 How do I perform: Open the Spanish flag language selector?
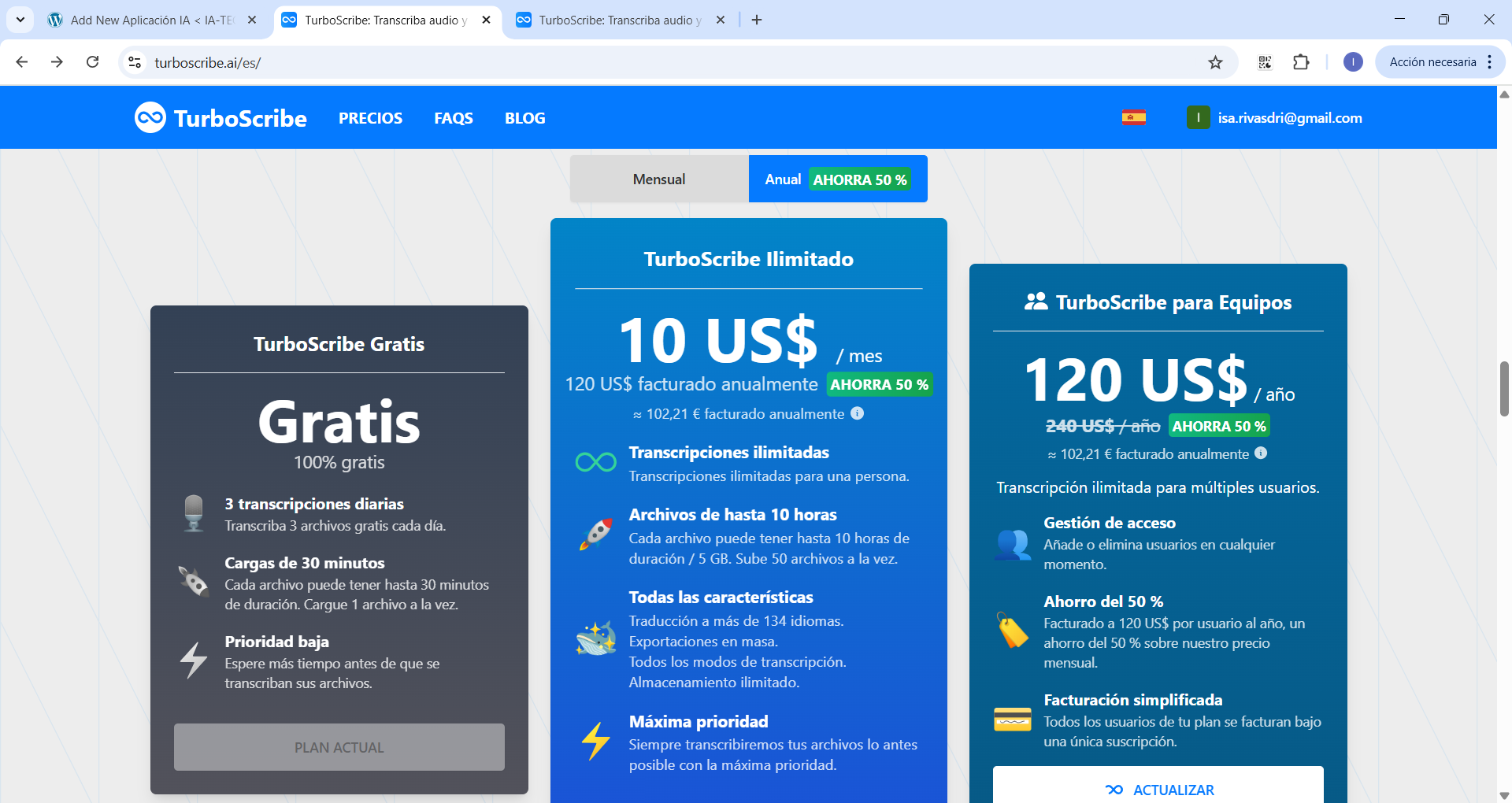click(1133, 118)
